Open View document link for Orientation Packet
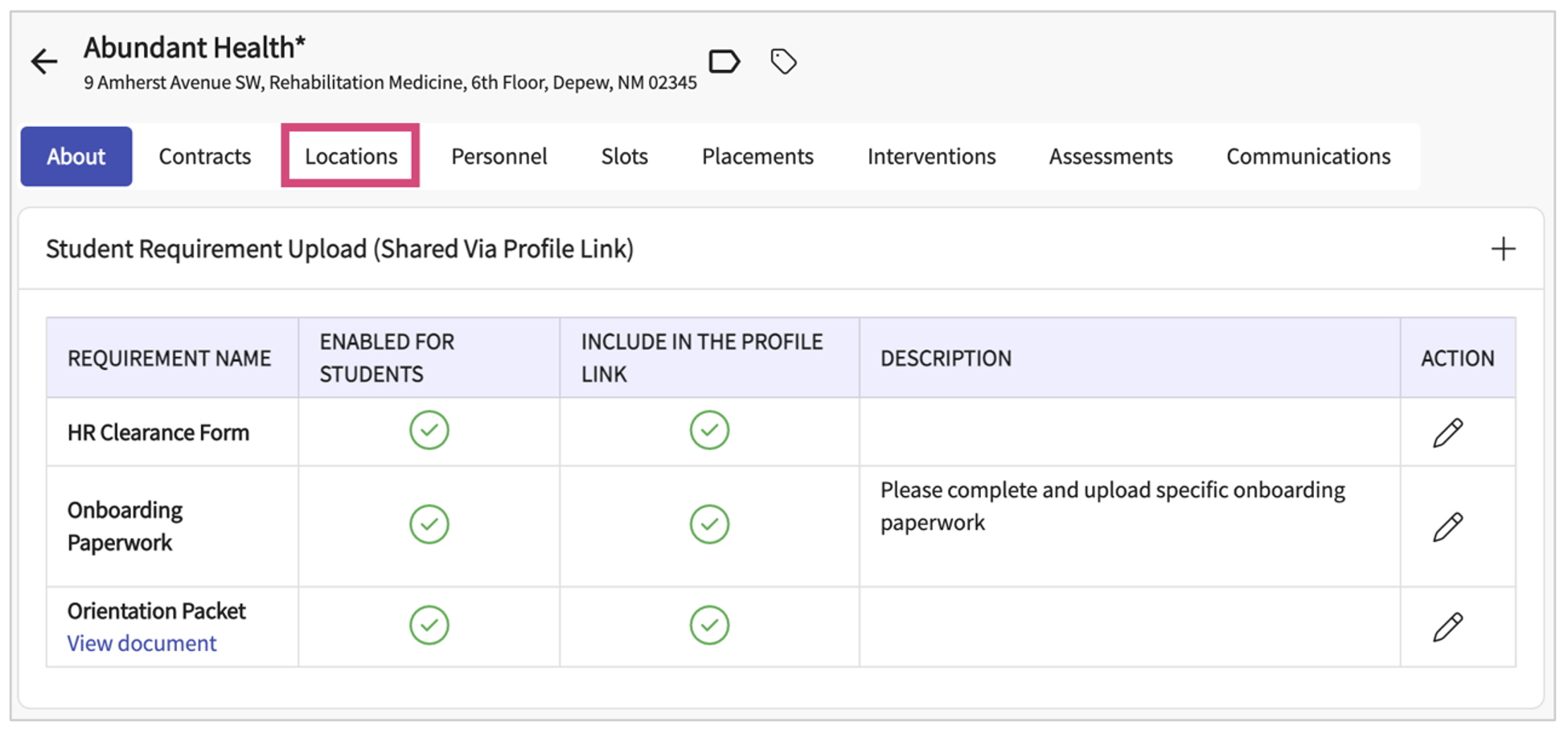1568x730 pixels. (x=142, y=643)
